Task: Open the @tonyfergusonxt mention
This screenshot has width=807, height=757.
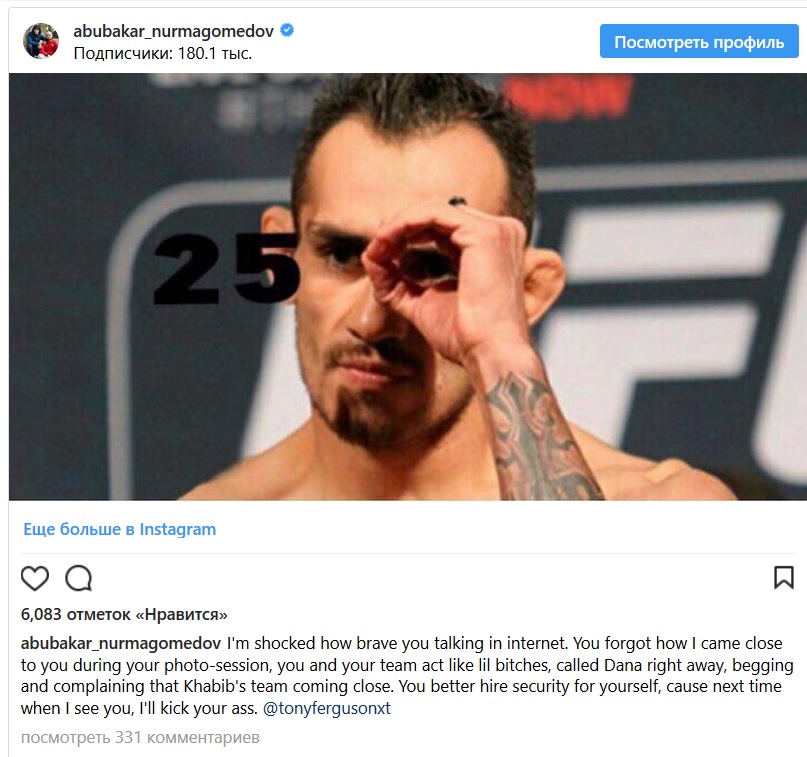Action: pos(327,708)
